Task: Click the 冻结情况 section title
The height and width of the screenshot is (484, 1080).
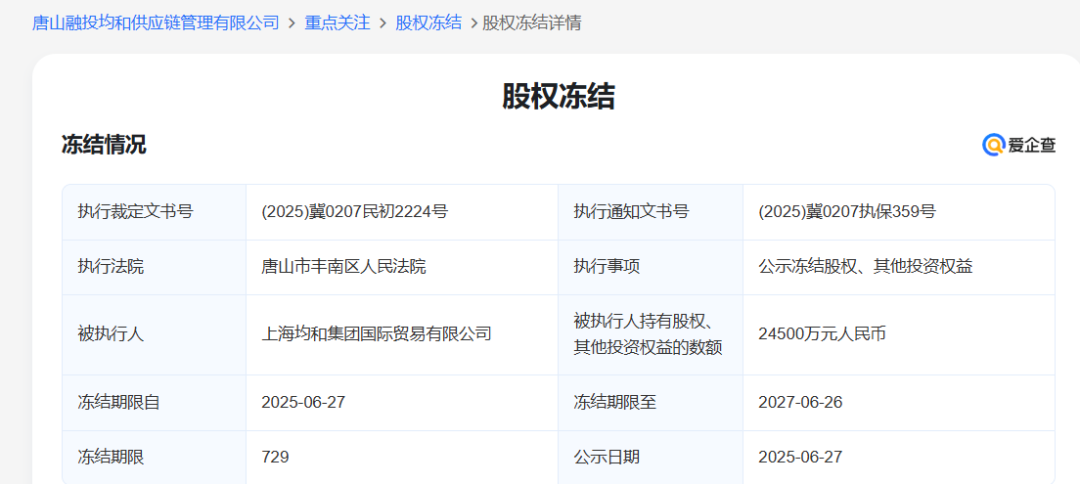Action: click(104, 145)
